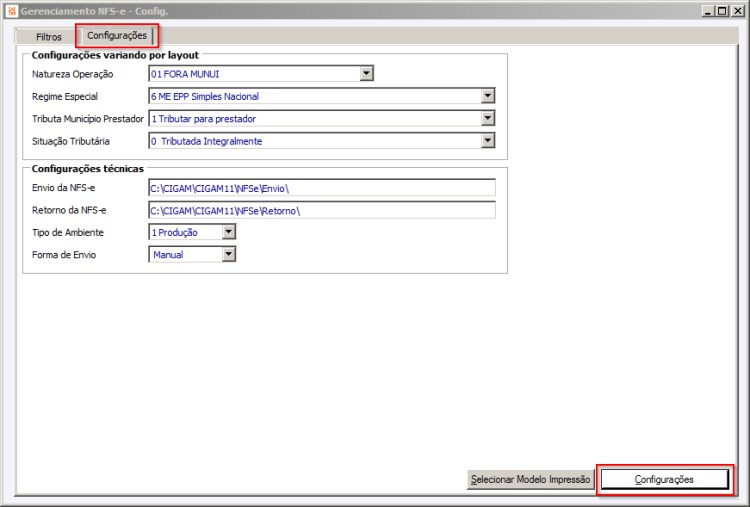This screenshot has width=750, height=507.
Task: Click the 'Envio da NFS-e' label
Action: click(x=63, y=187)
